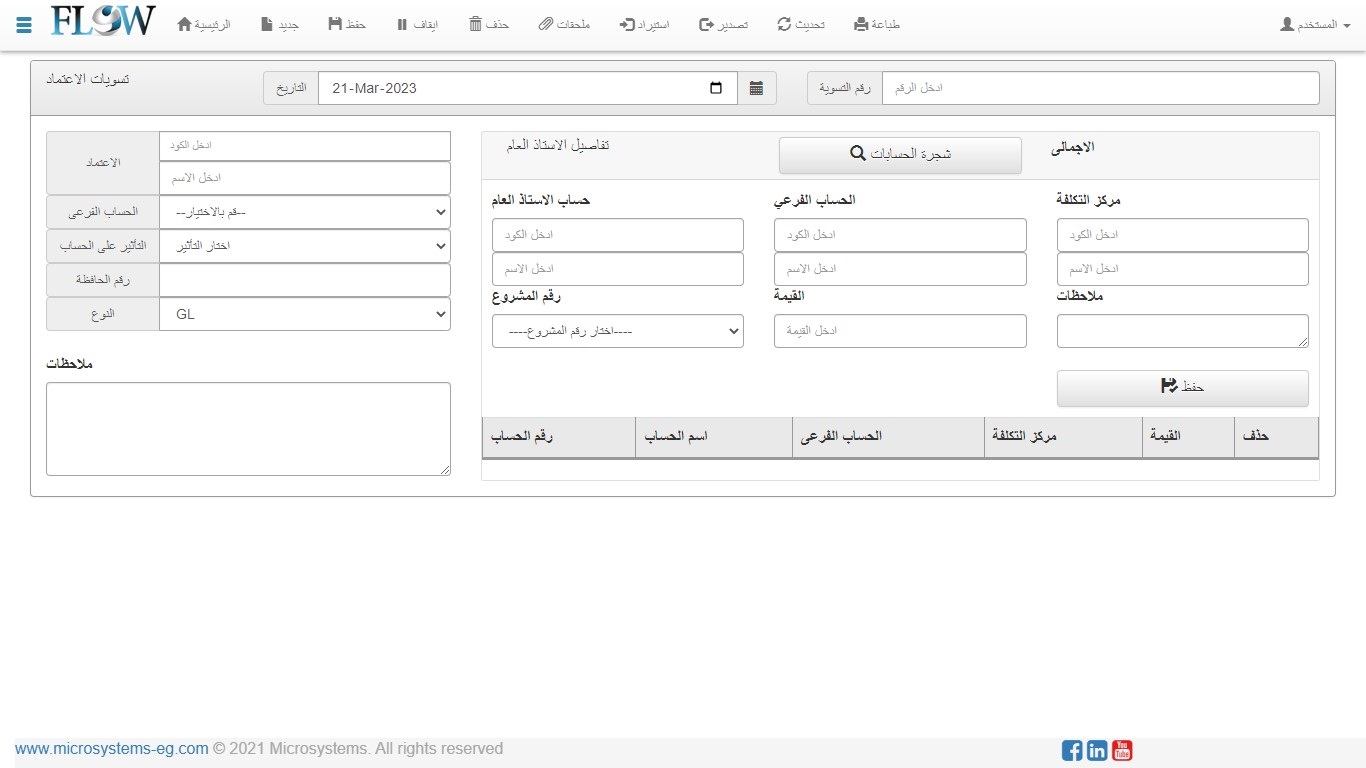Visit the www.microsystems-eg.com link
Viewport: 1366px width, 768px height.
coord(111,748)
